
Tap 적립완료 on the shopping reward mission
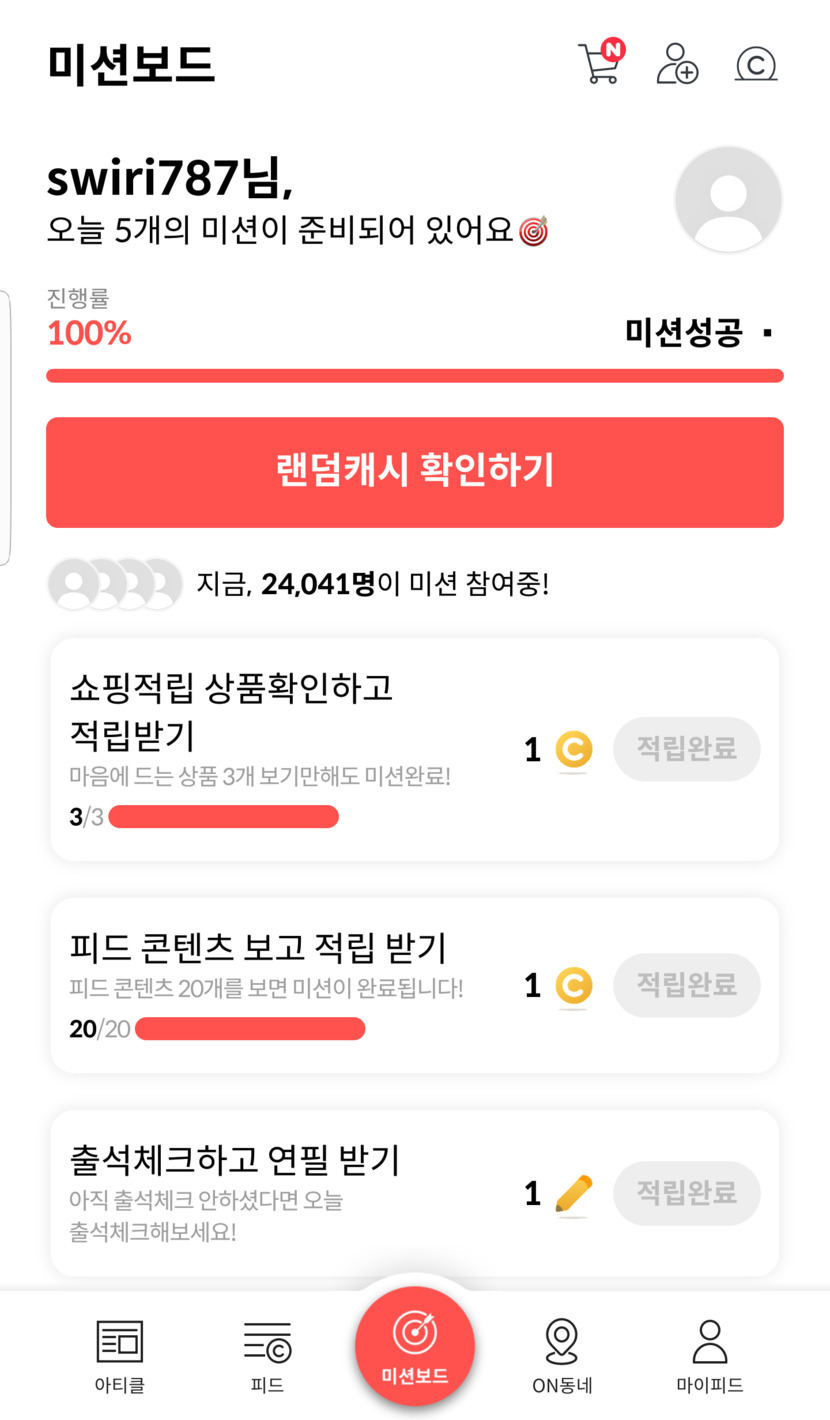point(686,748)
